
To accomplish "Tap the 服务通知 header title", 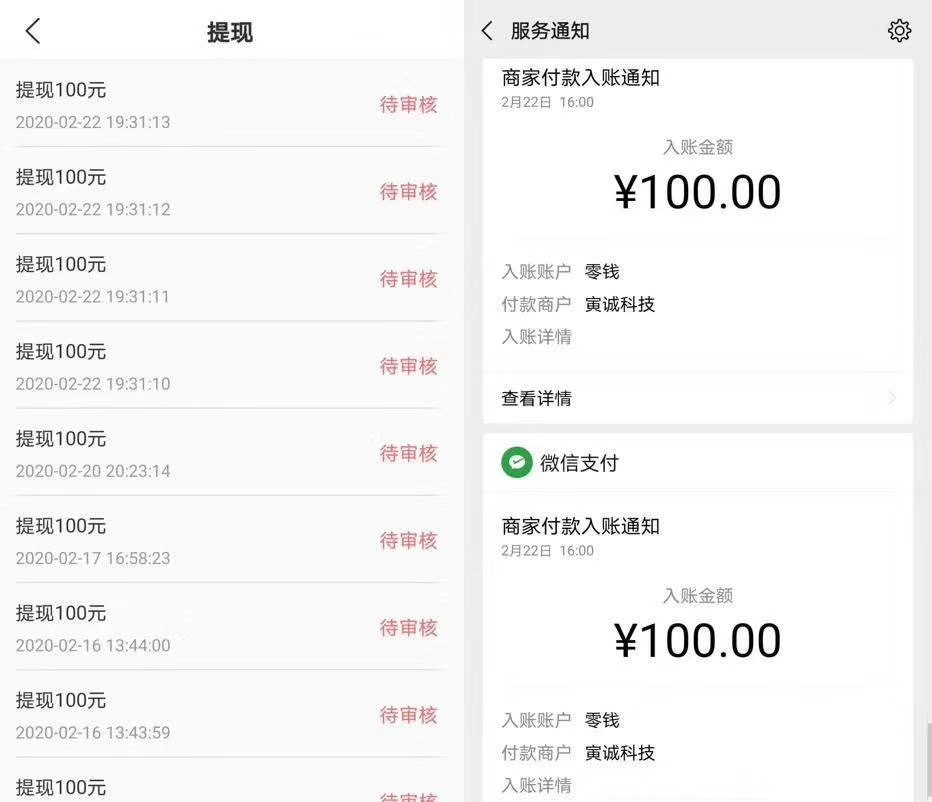I will [550, 31].
